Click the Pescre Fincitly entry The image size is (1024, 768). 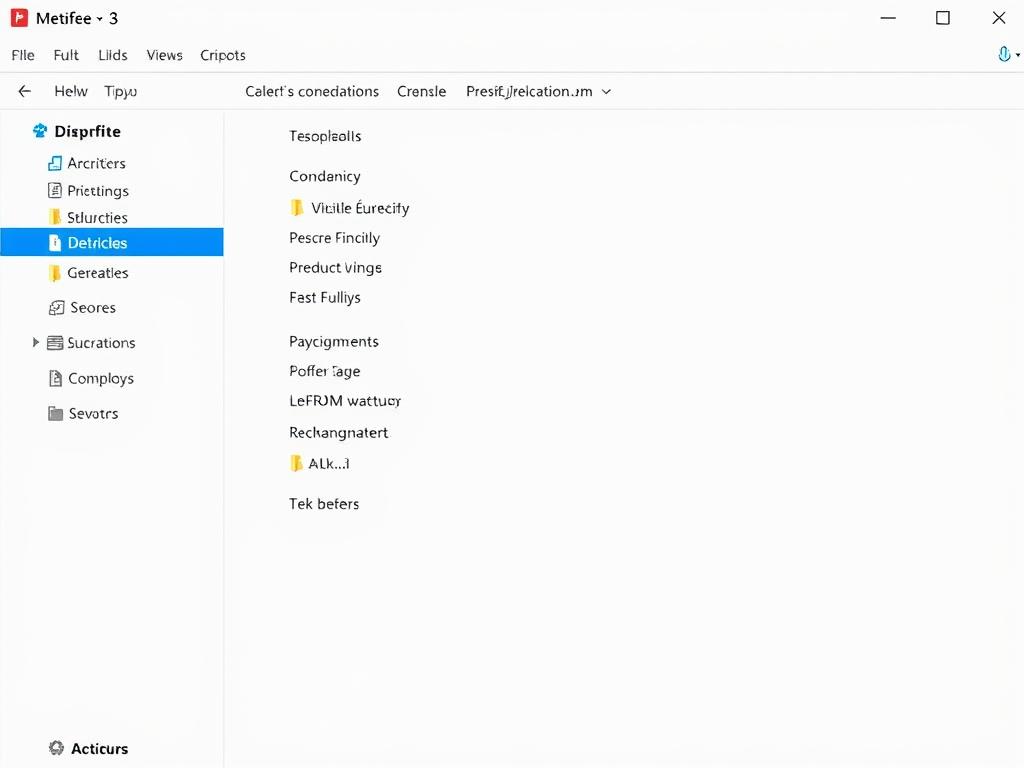click(334, 238)
